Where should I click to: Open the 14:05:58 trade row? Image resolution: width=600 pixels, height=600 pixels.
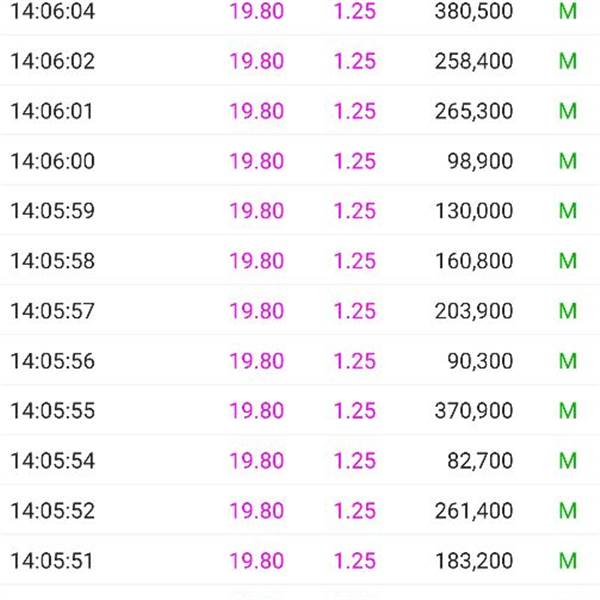300,261
